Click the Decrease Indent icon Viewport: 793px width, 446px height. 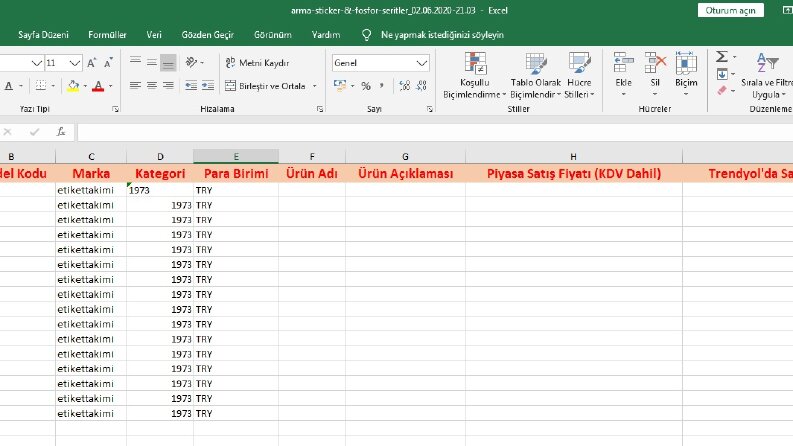coord(191,85)
